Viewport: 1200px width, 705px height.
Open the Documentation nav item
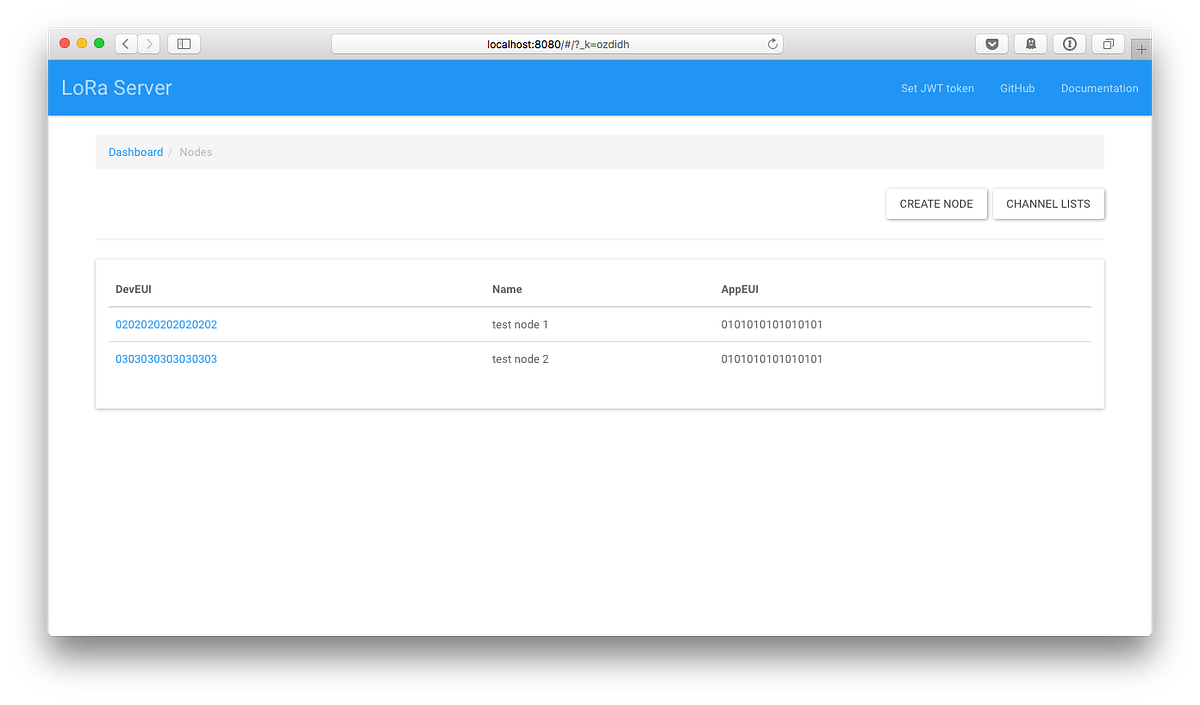click(1099, 88)
